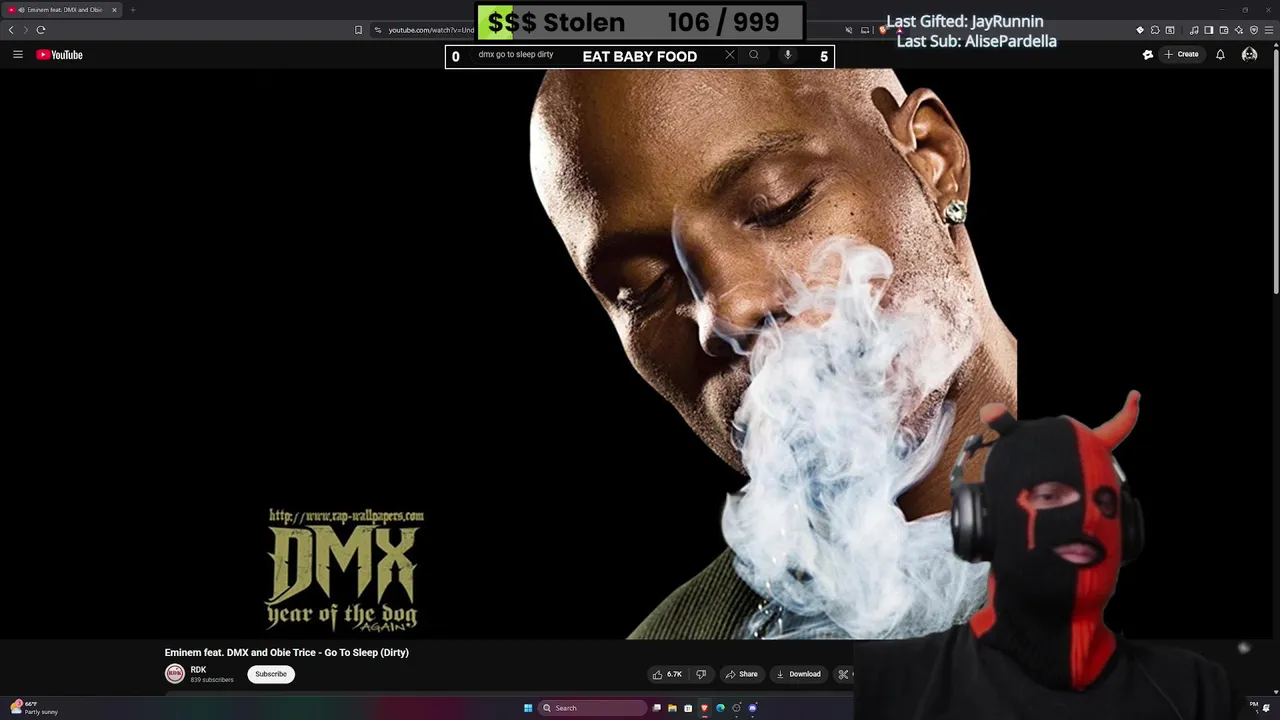Viewport: 1280px width, 720px height.
Task: Go back in the browser
Action: click(11, 30)
